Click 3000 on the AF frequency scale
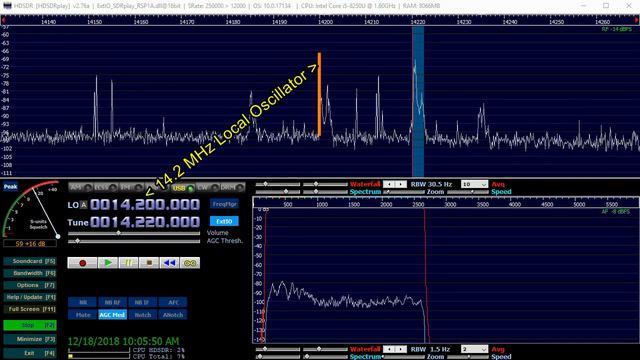Screen dimensions: 640x360 click(x=450, y=204)
